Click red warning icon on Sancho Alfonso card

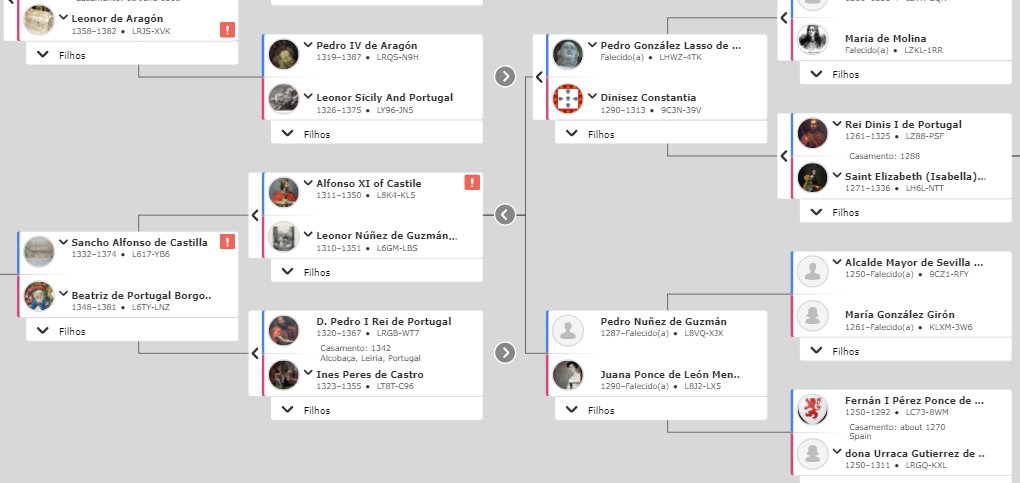coord(227,242)
